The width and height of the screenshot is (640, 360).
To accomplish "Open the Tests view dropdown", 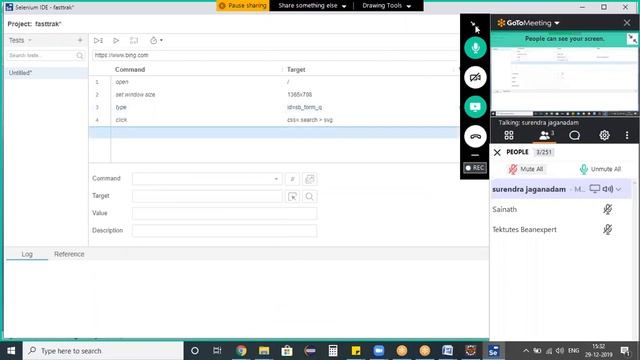I will [20, 40].
